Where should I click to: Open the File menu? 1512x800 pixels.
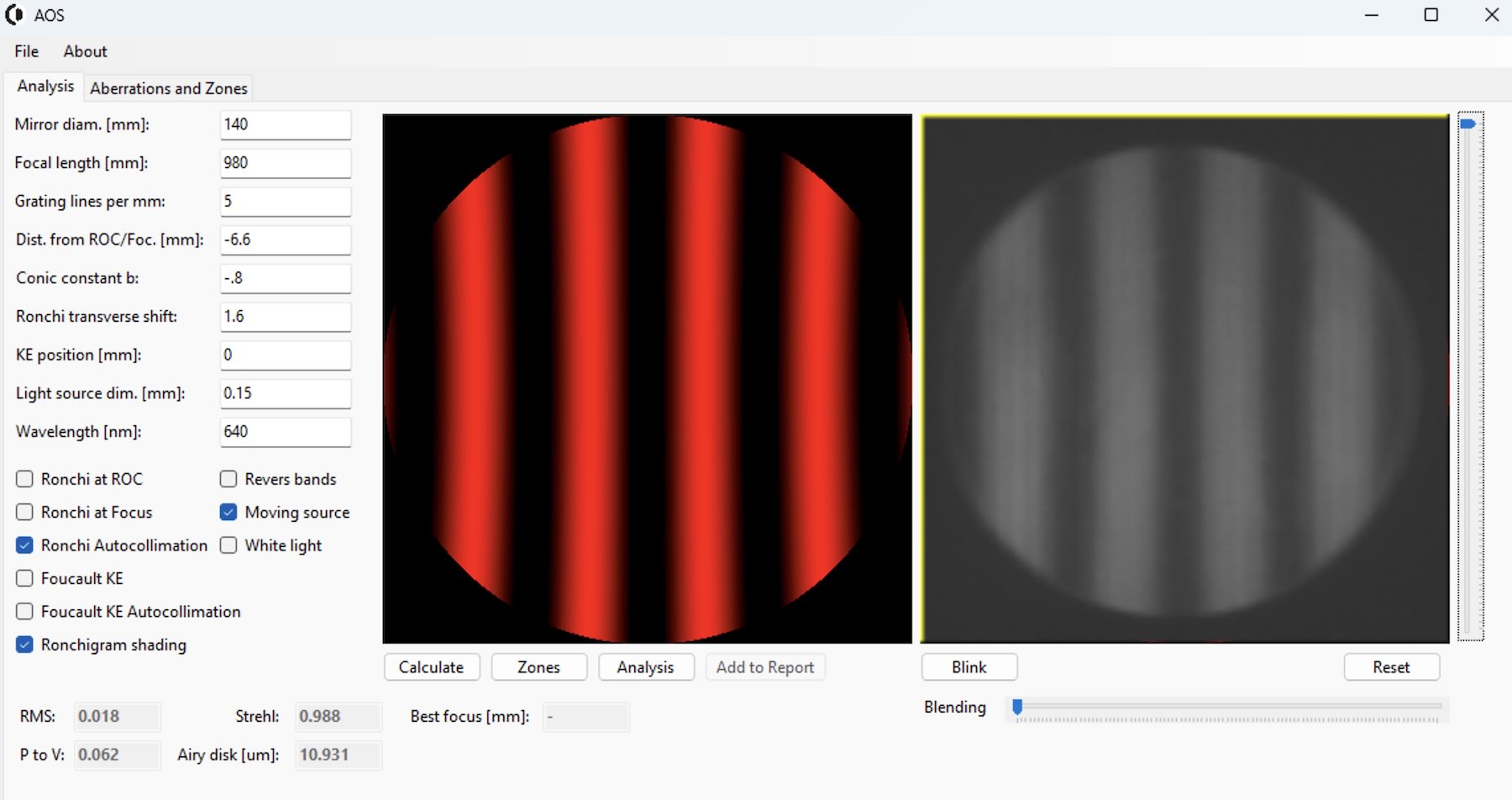(27, 51)
